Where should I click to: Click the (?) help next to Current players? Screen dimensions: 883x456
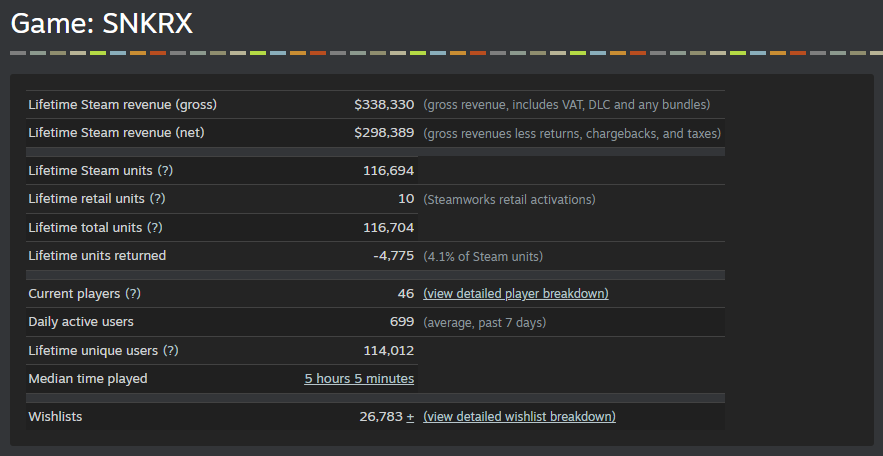[x=133, y=294]
